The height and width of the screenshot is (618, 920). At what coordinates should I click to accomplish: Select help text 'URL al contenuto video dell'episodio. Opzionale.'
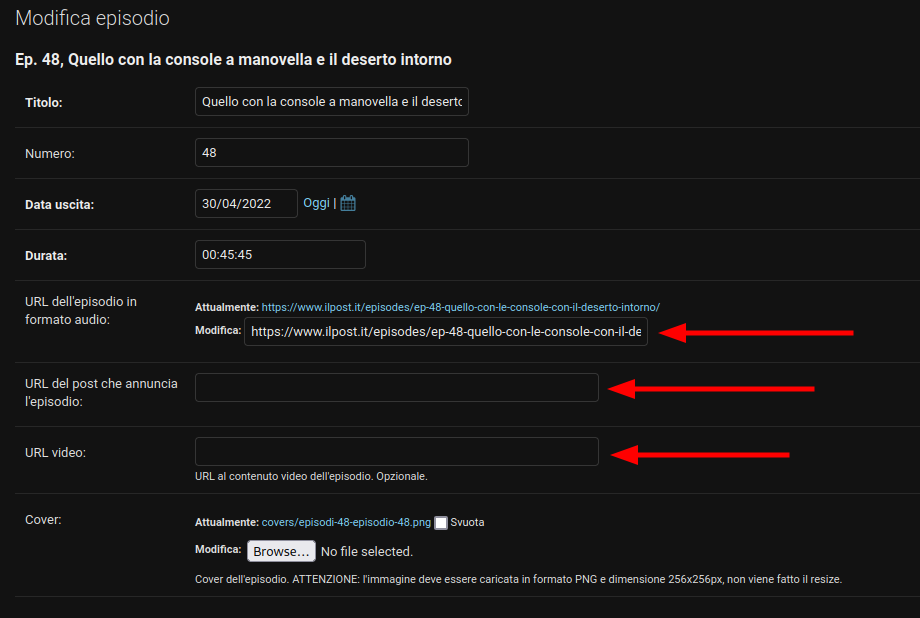[311, 476]
